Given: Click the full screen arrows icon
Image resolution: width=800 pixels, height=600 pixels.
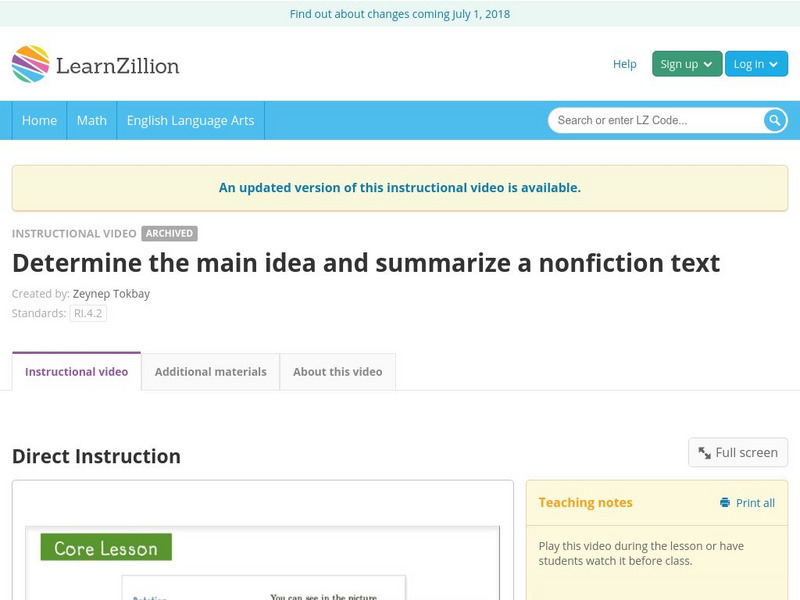Looking at the screenshot, I should tap(704, 453).
